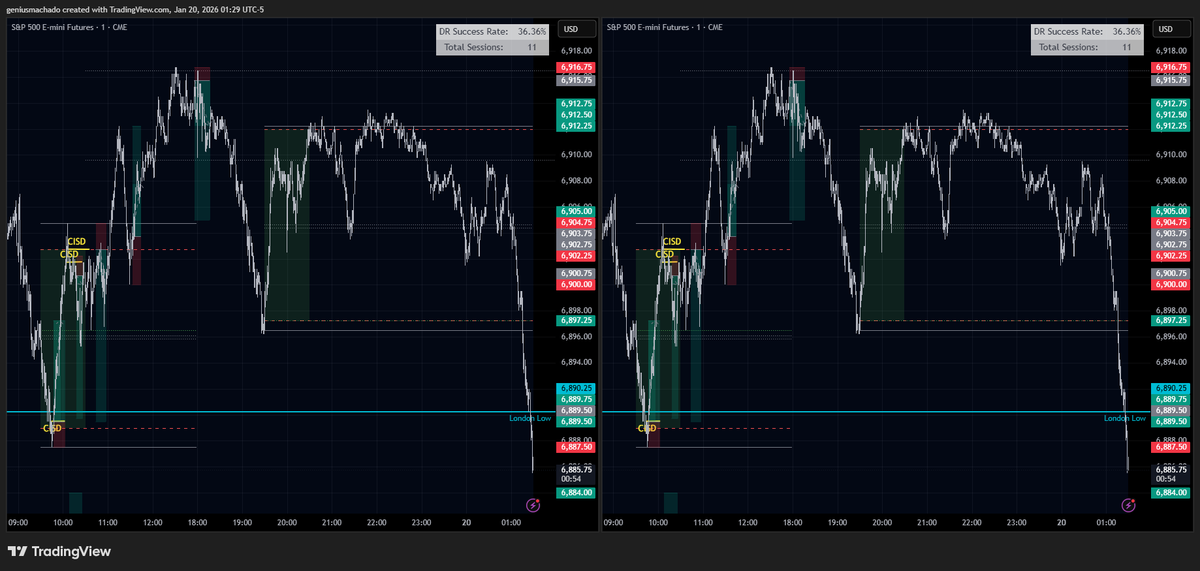Select the red 6,916.75 price label, left chart
Image resolution: width=1200 pixels, height=571 pixels.
pos(576,68)
